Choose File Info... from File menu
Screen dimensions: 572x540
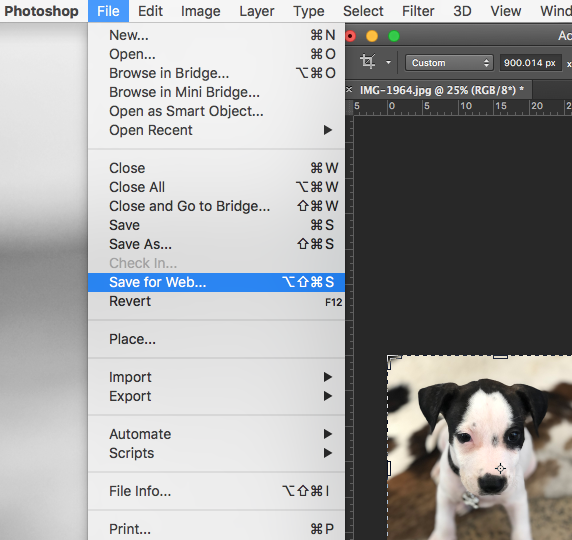point(216,491)
